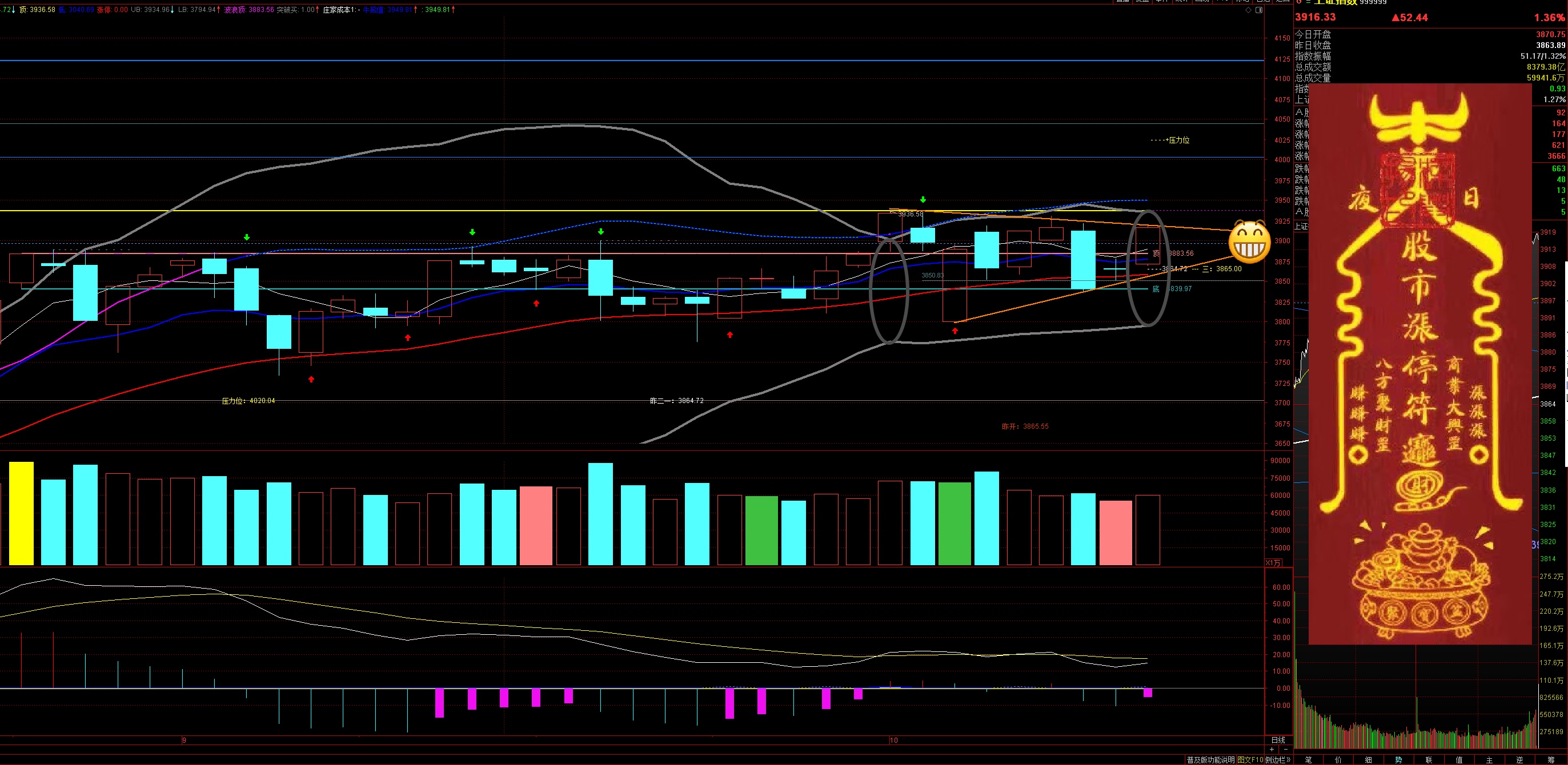Open 图文F10 information link
Image resolution: width=1568 pixels, height=765 pixels.
[1250, 759]
